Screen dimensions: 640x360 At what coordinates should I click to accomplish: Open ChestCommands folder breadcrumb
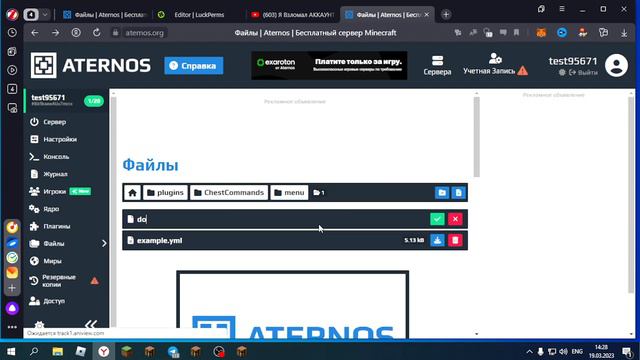pos(229,193)
